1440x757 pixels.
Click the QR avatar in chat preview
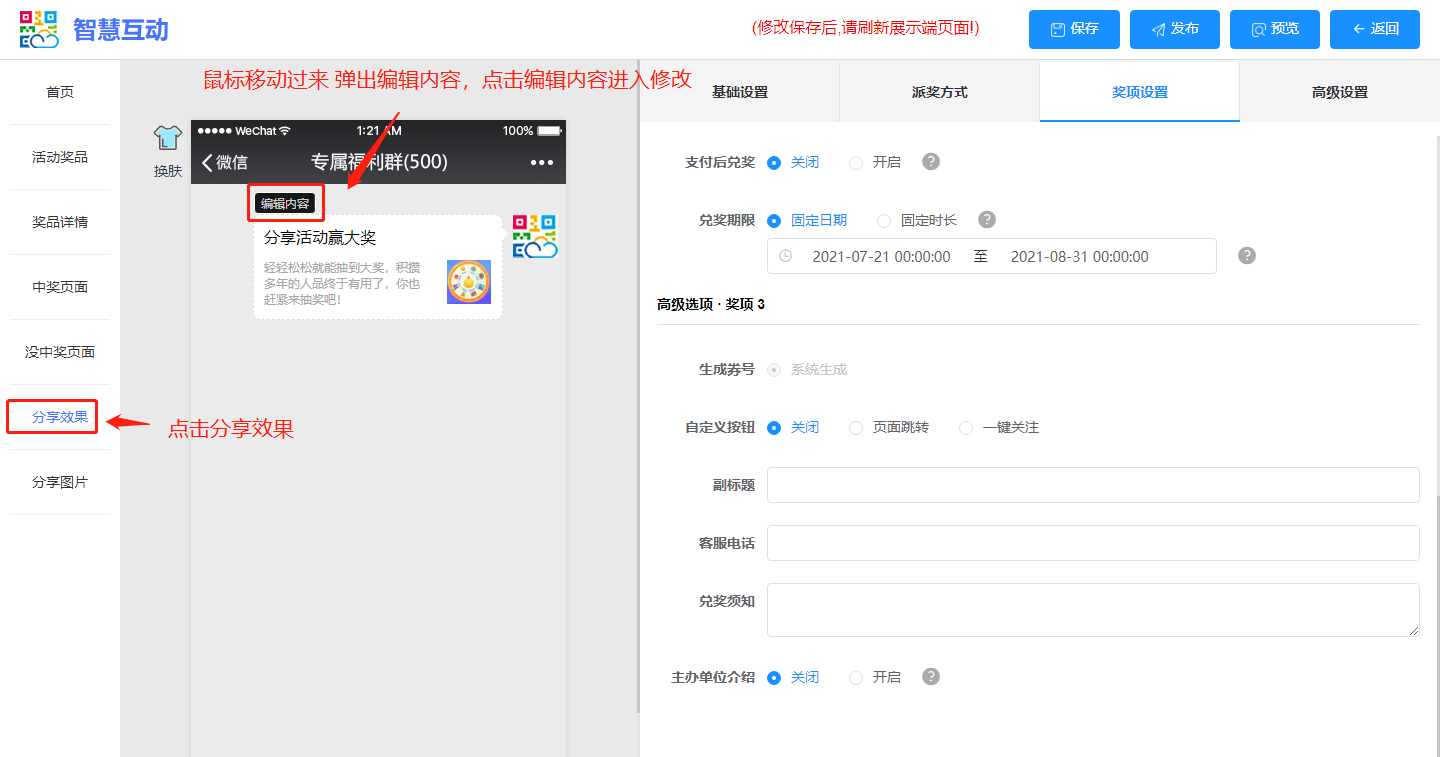click(534, 237)
